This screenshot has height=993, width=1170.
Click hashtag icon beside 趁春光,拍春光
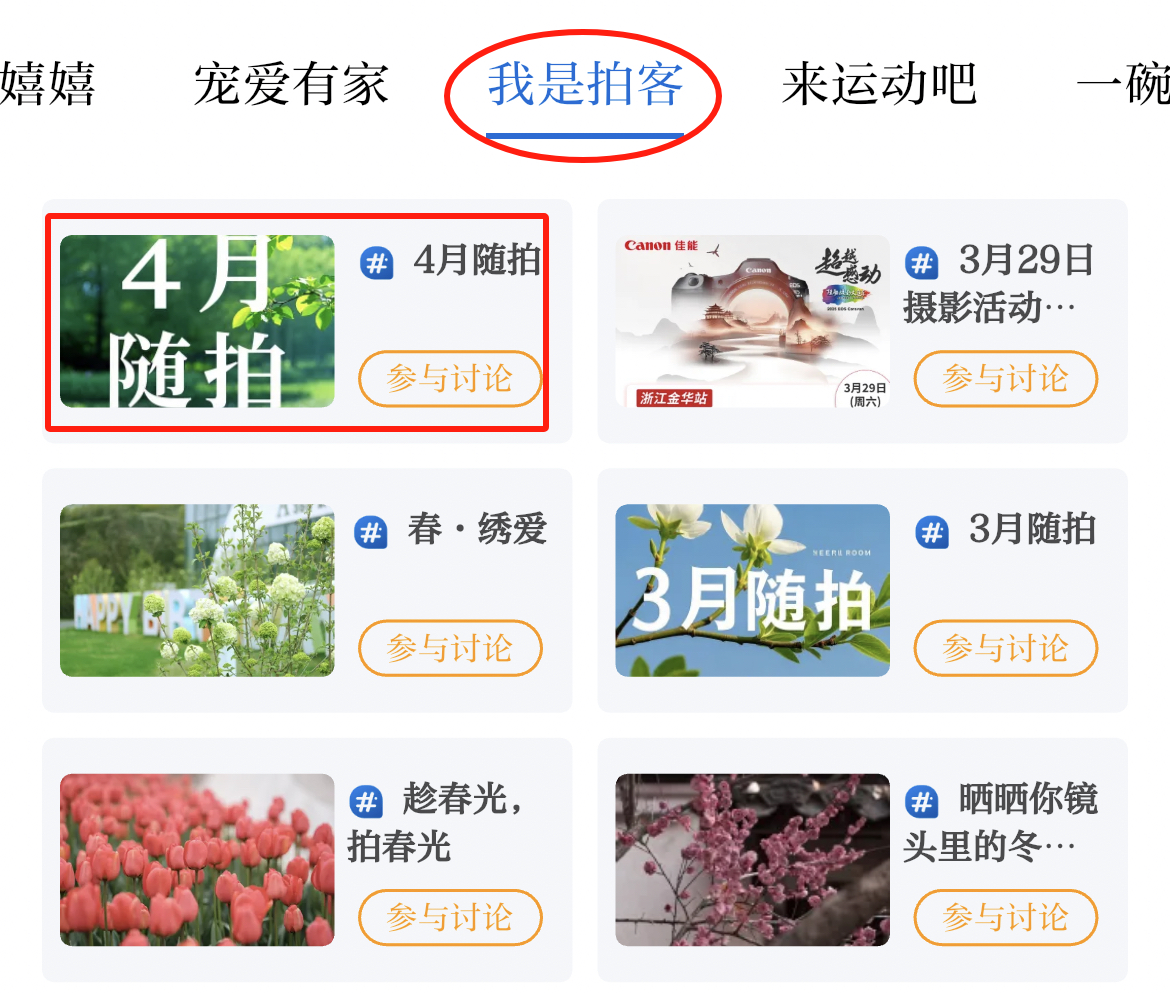[x=366, y=802]
